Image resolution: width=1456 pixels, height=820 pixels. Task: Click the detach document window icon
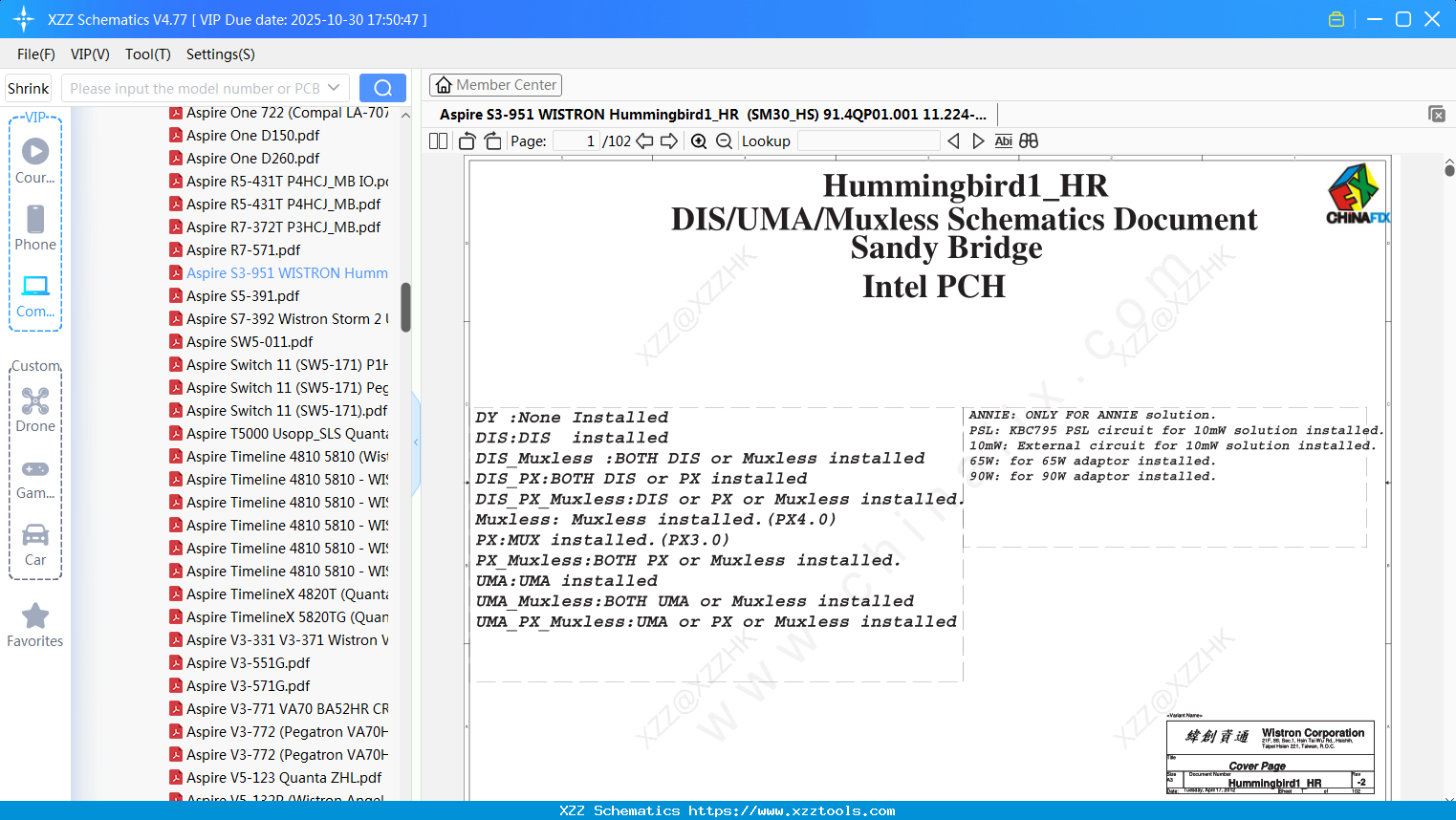[1437, 114]
